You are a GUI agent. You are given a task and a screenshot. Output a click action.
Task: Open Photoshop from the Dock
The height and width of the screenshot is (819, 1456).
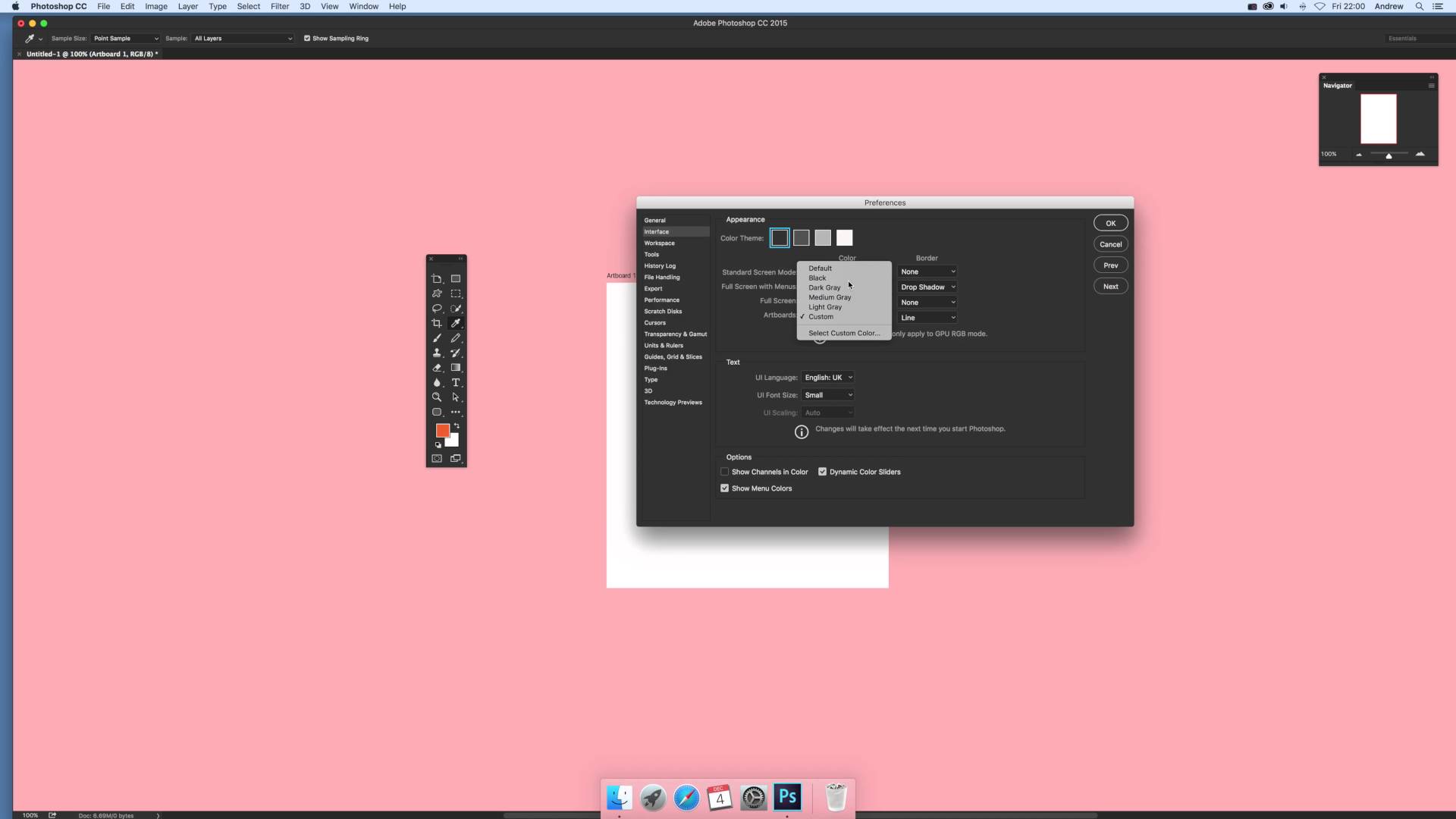point(786,797)
